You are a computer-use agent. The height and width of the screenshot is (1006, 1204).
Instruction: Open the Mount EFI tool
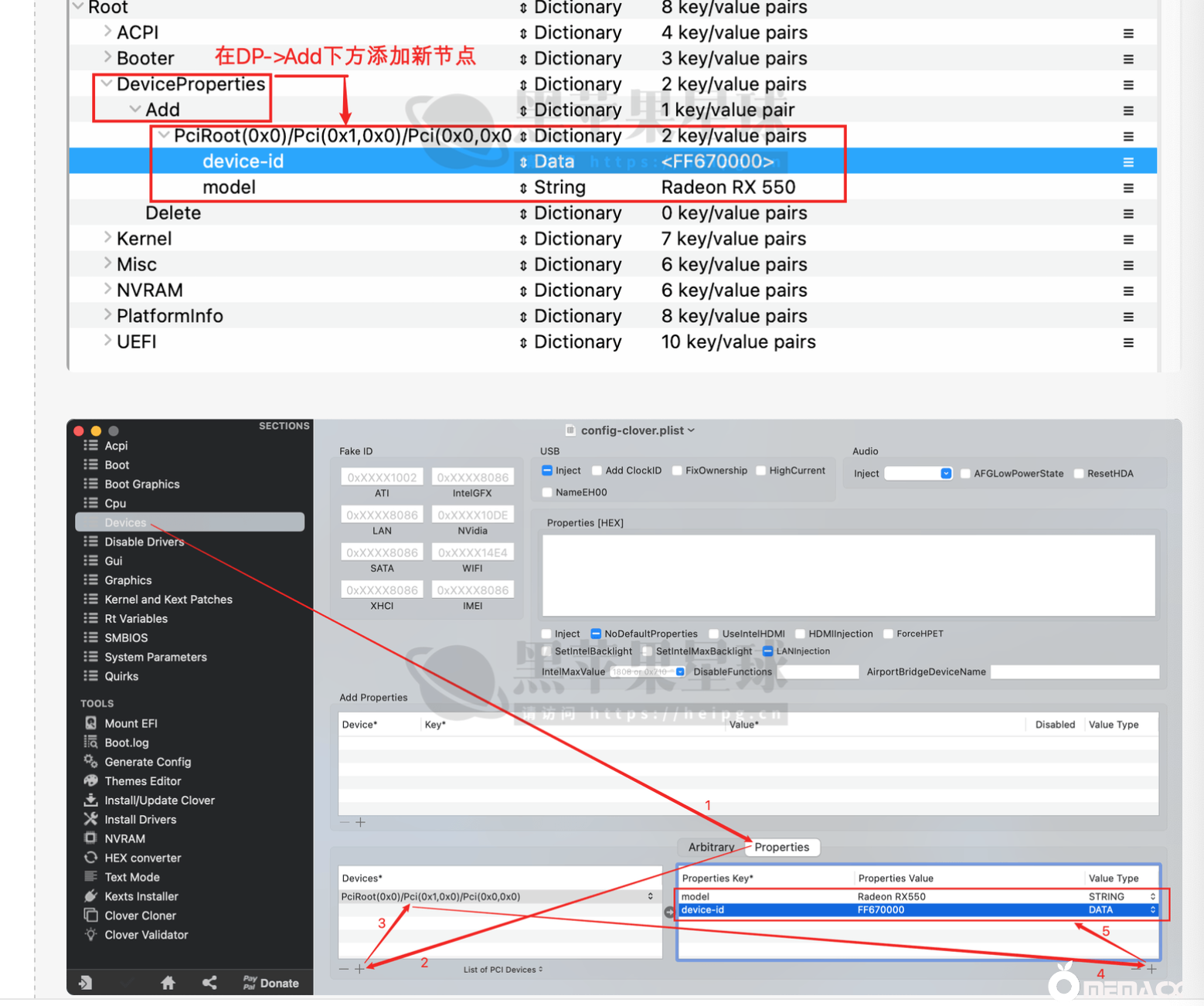point(130,723)
